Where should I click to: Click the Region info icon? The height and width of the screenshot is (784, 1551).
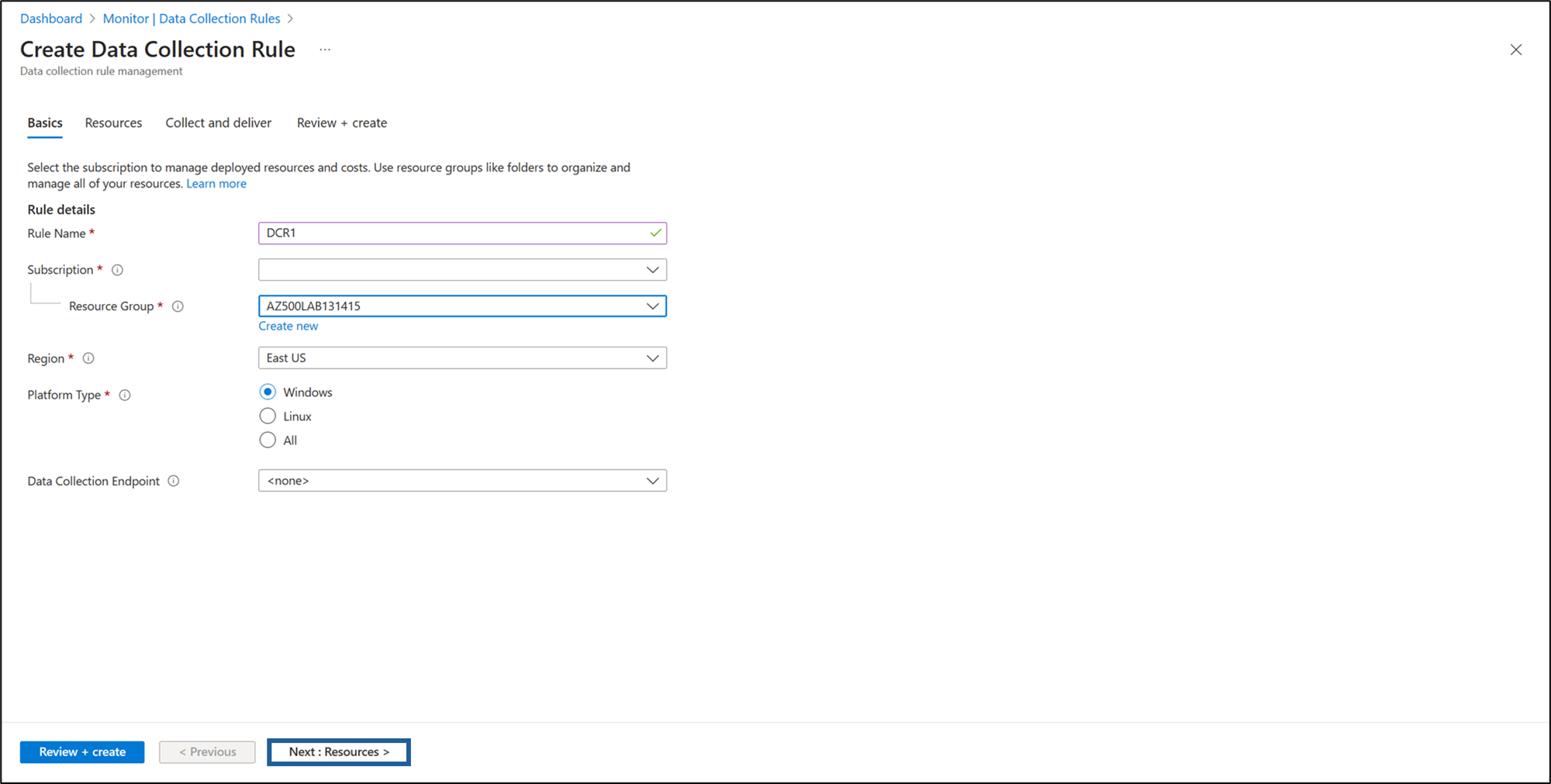(x=88, y=358)
